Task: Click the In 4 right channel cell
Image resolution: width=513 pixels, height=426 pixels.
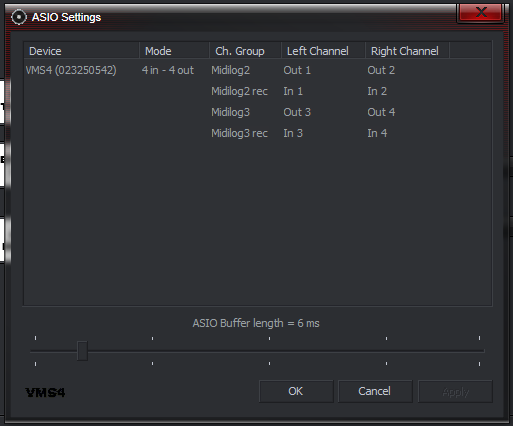Action: click(377, 133)
